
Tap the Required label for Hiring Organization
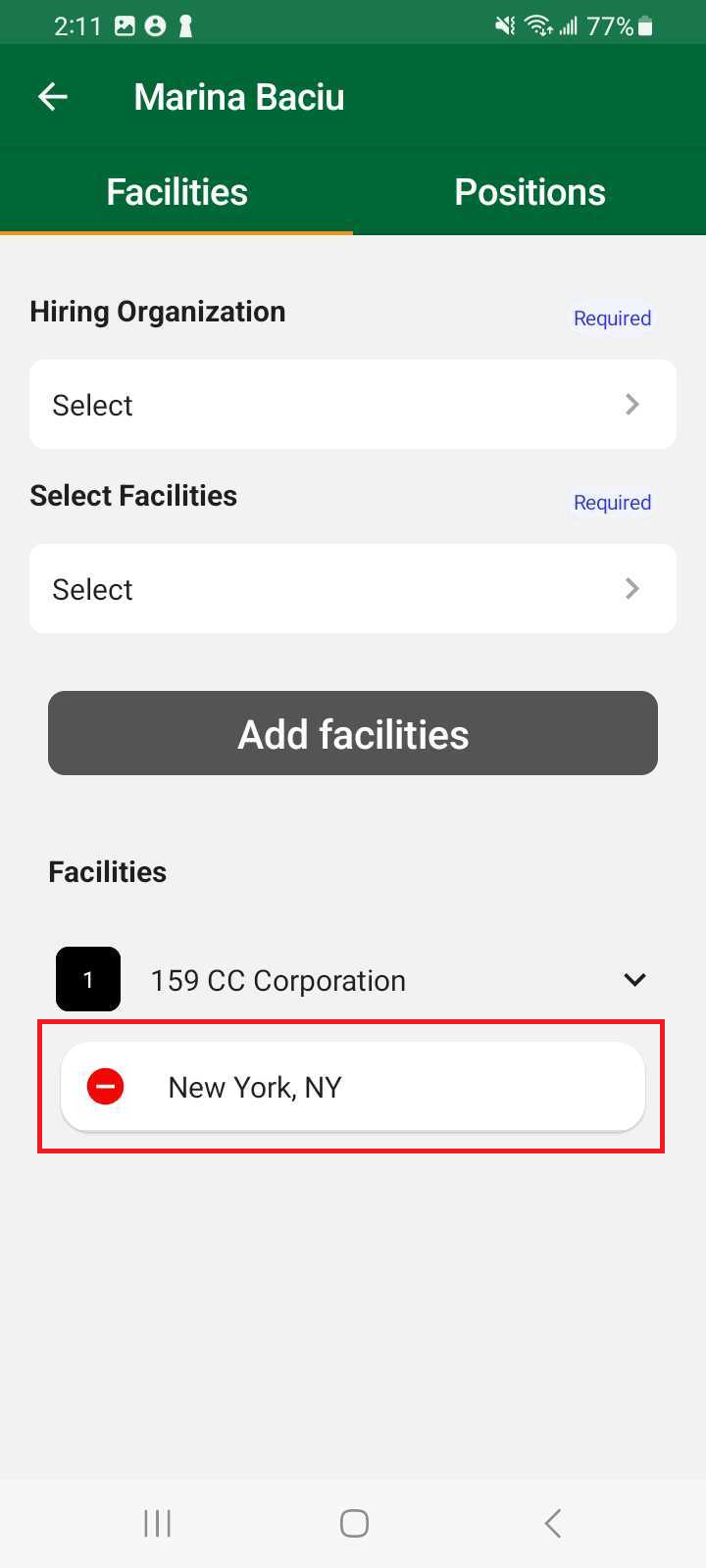pos(612,318)
